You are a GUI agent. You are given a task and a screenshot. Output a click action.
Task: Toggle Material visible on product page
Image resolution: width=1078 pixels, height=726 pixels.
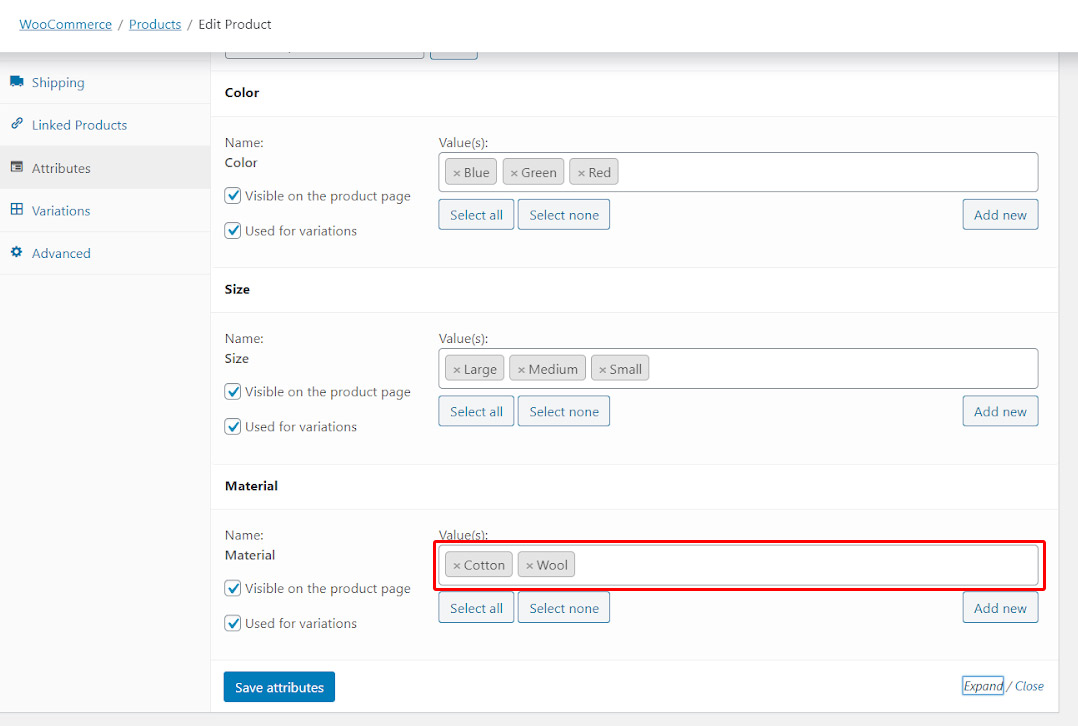232,588
